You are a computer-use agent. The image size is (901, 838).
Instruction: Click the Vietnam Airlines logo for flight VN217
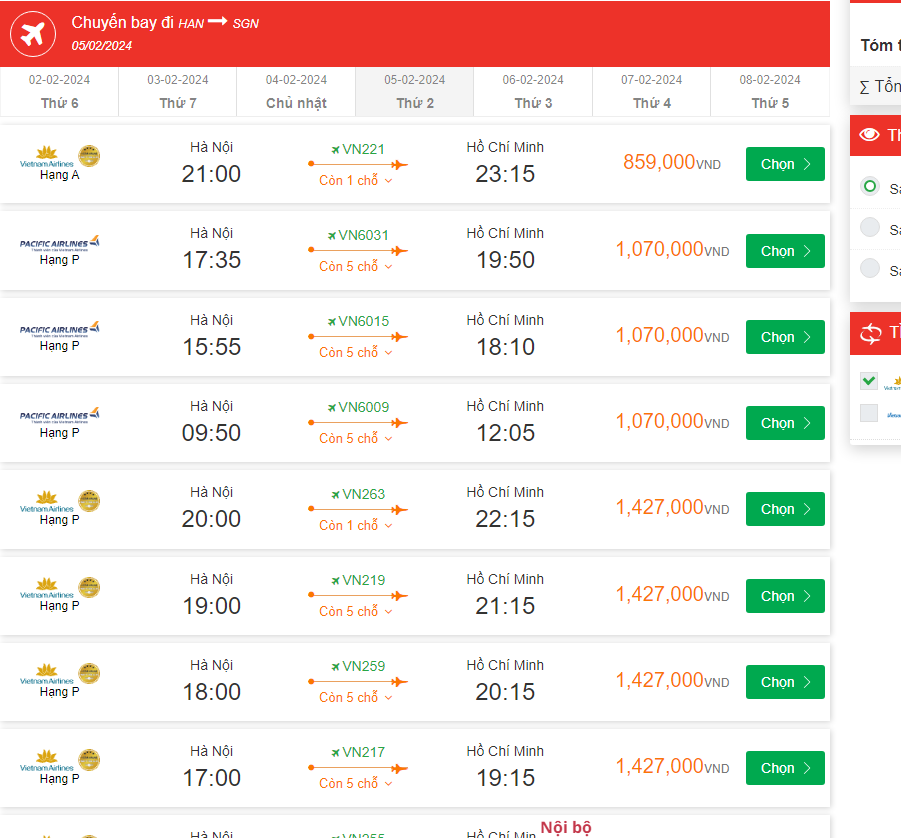pyautogui.click(x=47, y=761)
